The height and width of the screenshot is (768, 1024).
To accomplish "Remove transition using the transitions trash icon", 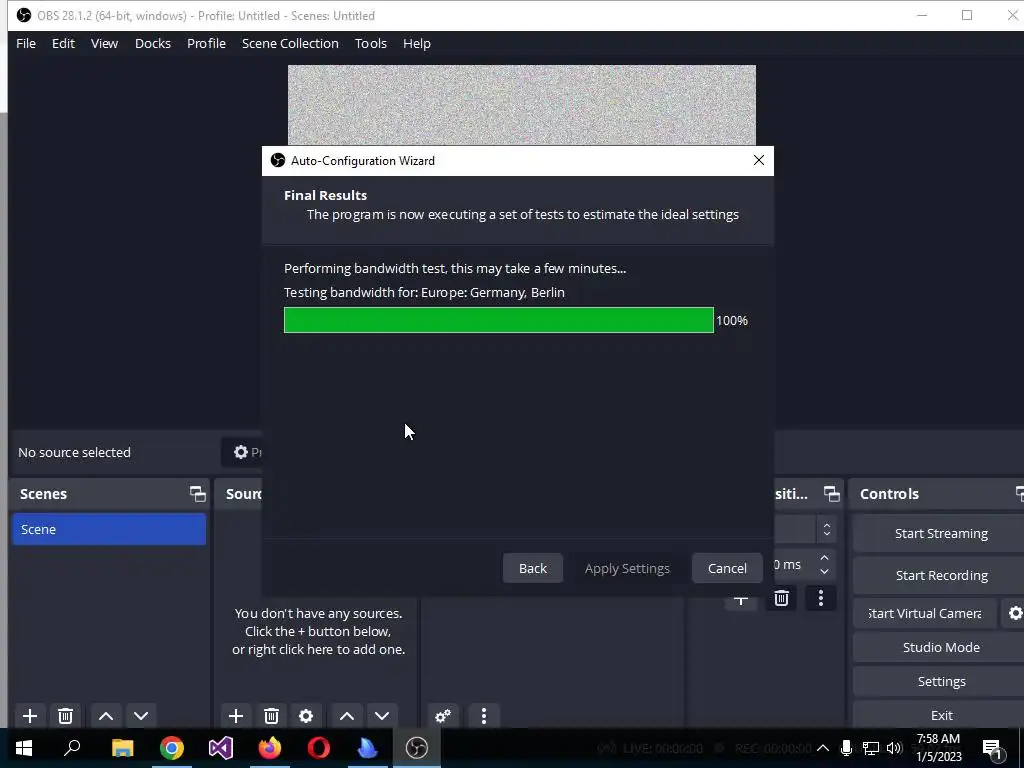I will click(781, 598).
